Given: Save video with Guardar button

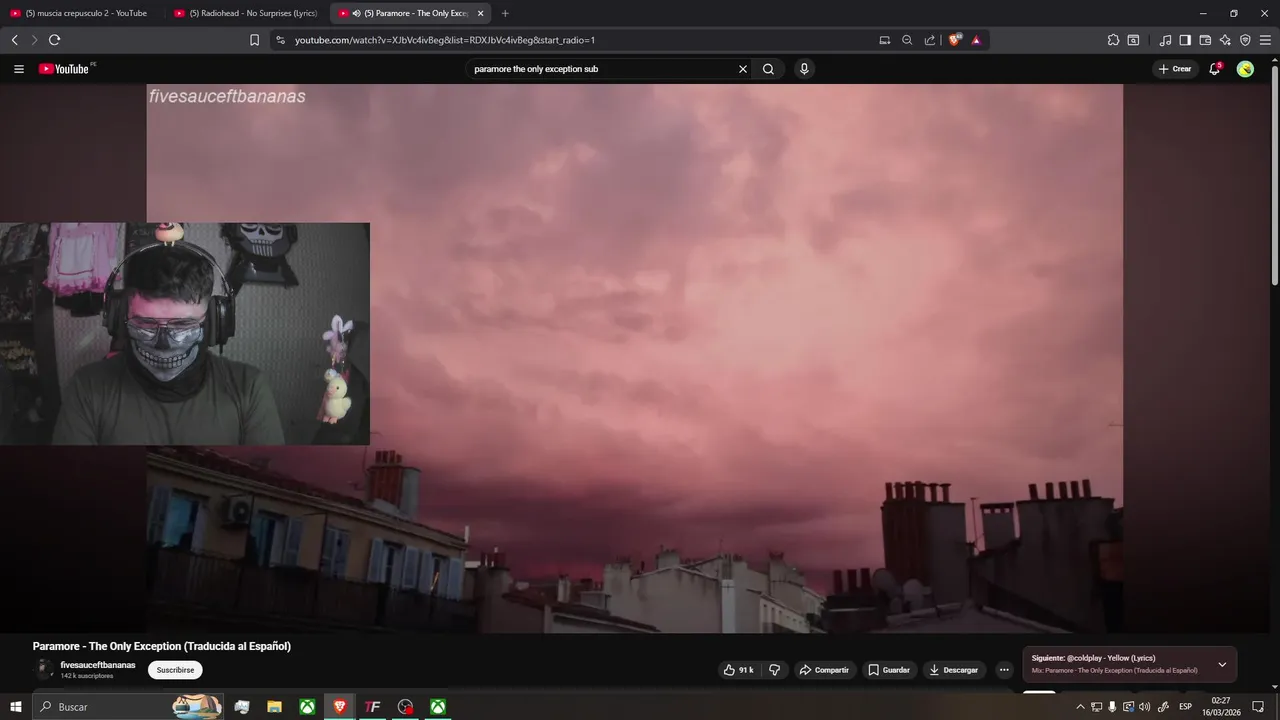Looking at the screenshot, I should (889, 670).
